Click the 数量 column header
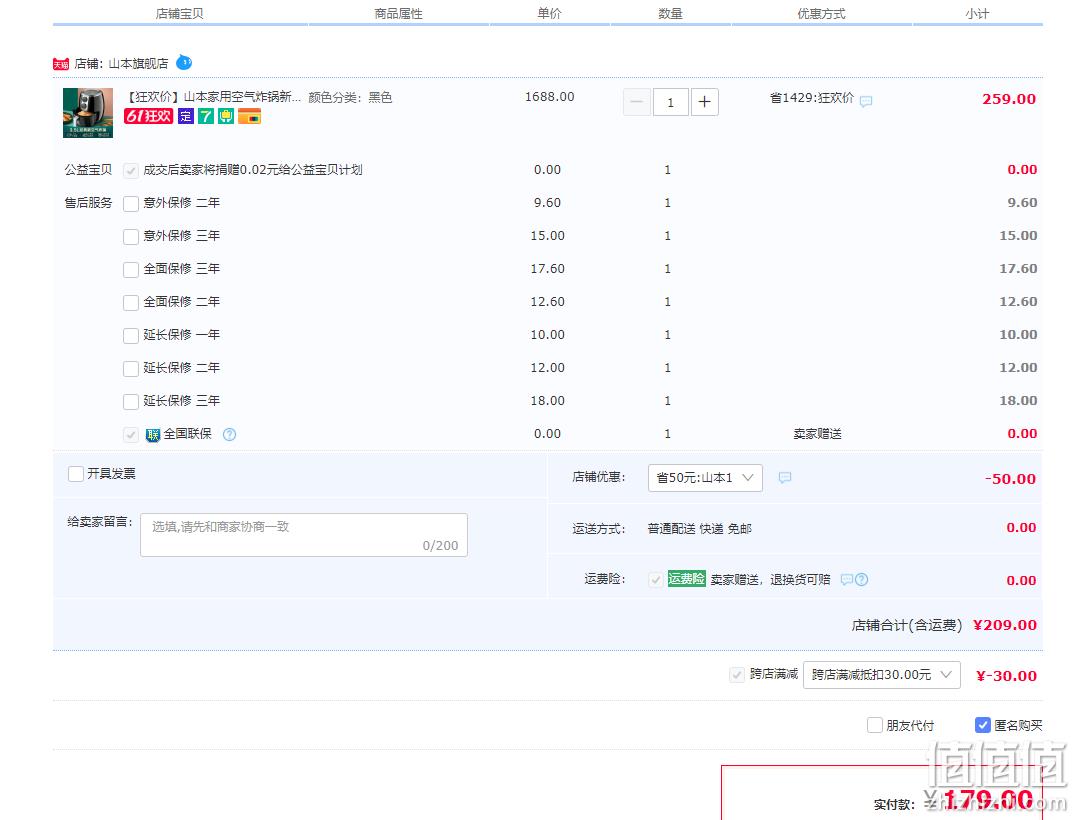 coord(670,14)
